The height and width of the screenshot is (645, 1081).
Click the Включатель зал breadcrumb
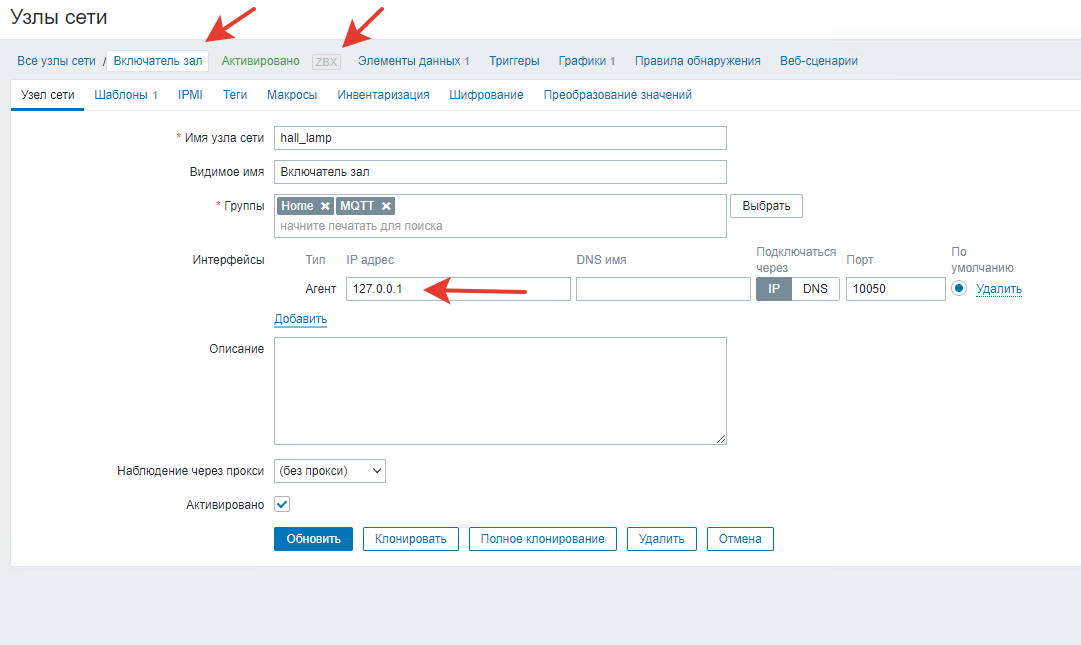click(158, 61)
